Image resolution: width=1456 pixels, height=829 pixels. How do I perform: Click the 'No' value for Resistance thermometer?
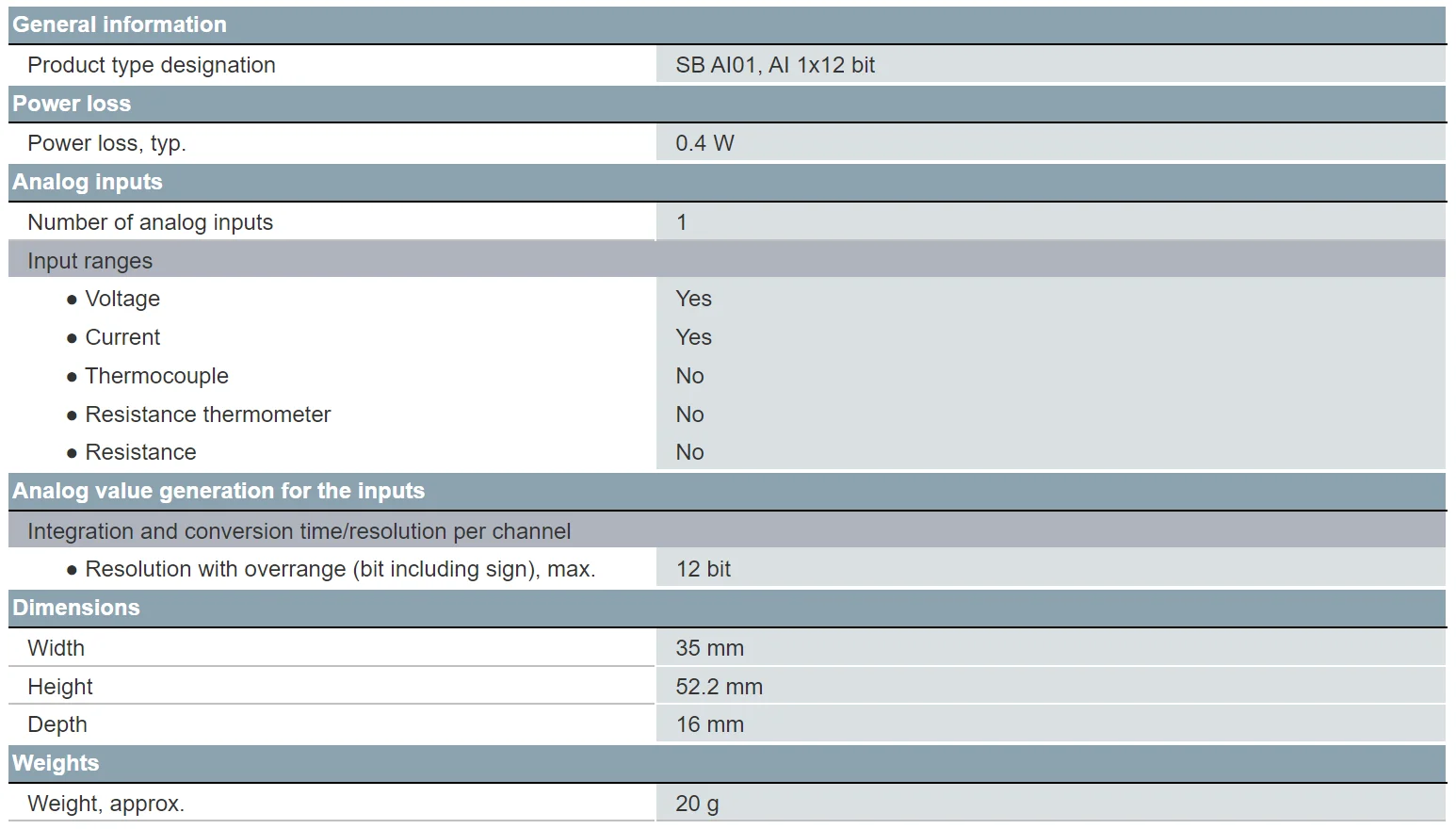point(689,414)
